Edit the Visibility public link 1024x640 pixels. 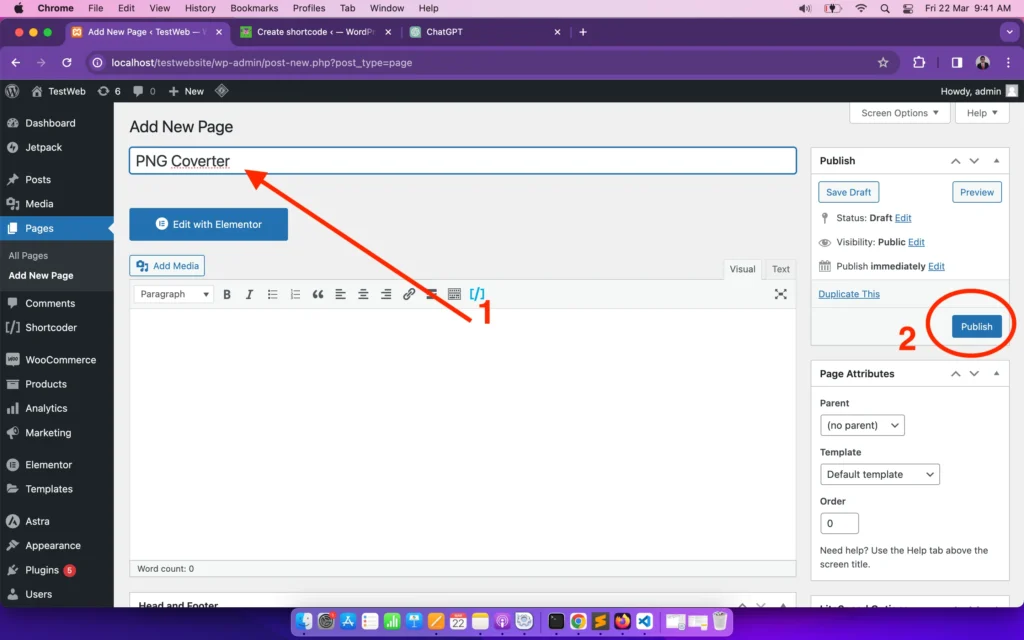click(916, 242)
